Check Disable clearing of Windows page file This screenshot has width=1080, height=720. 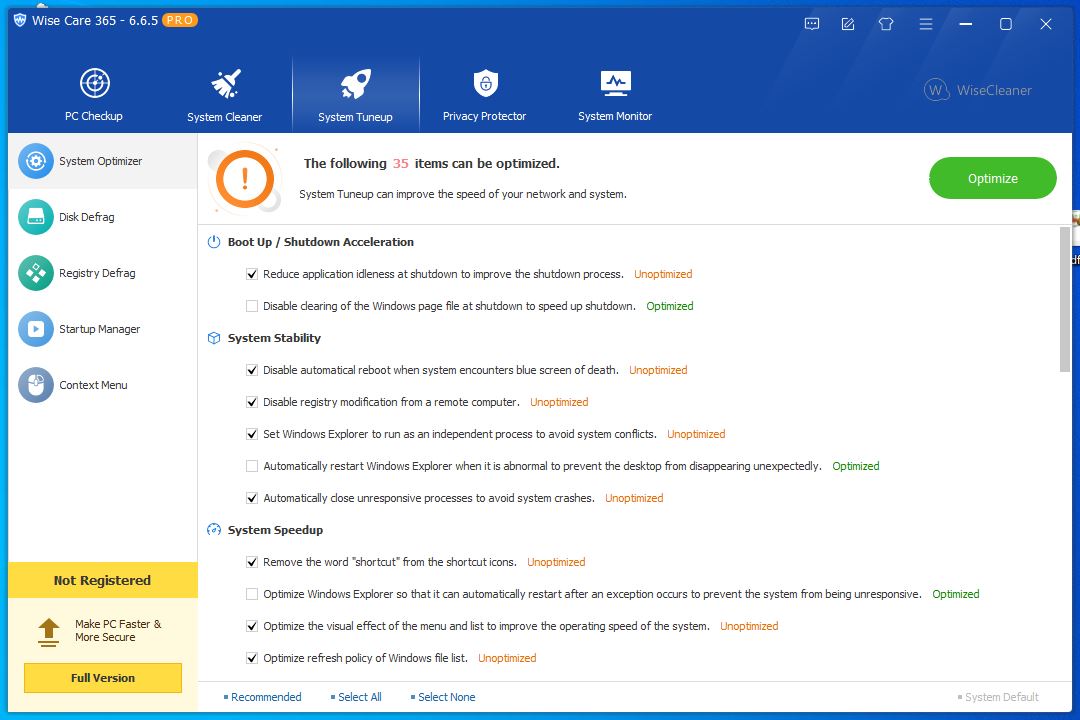[x=252, y=306]
